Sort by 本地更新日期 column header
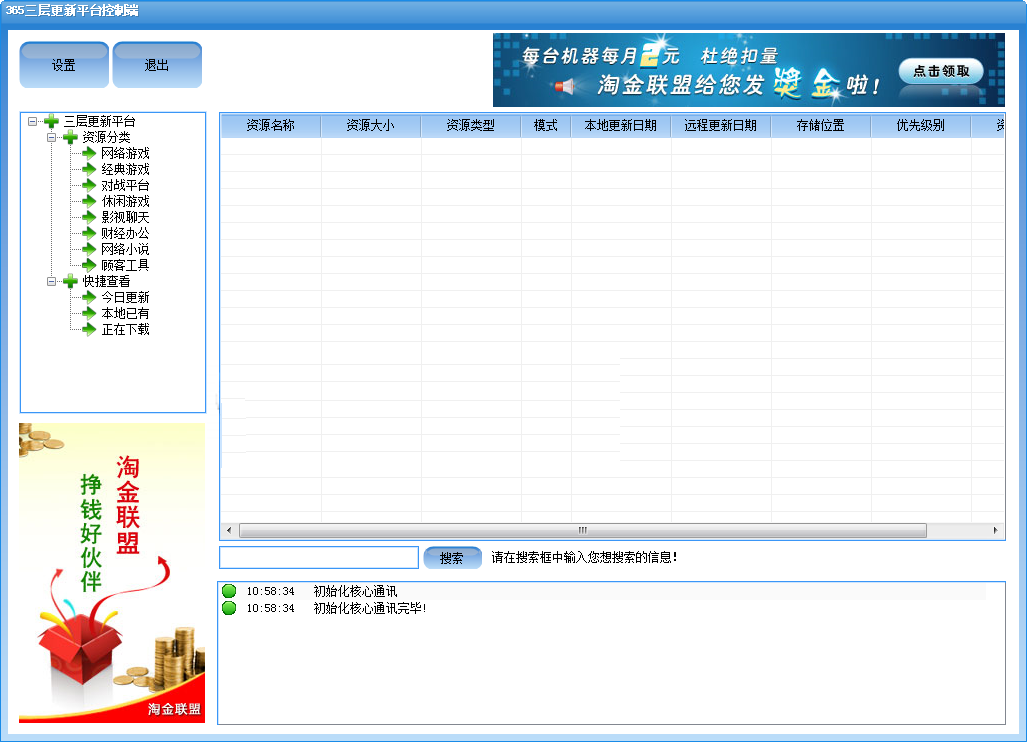This screenshot has width=1027, height=742. (621, 126)
